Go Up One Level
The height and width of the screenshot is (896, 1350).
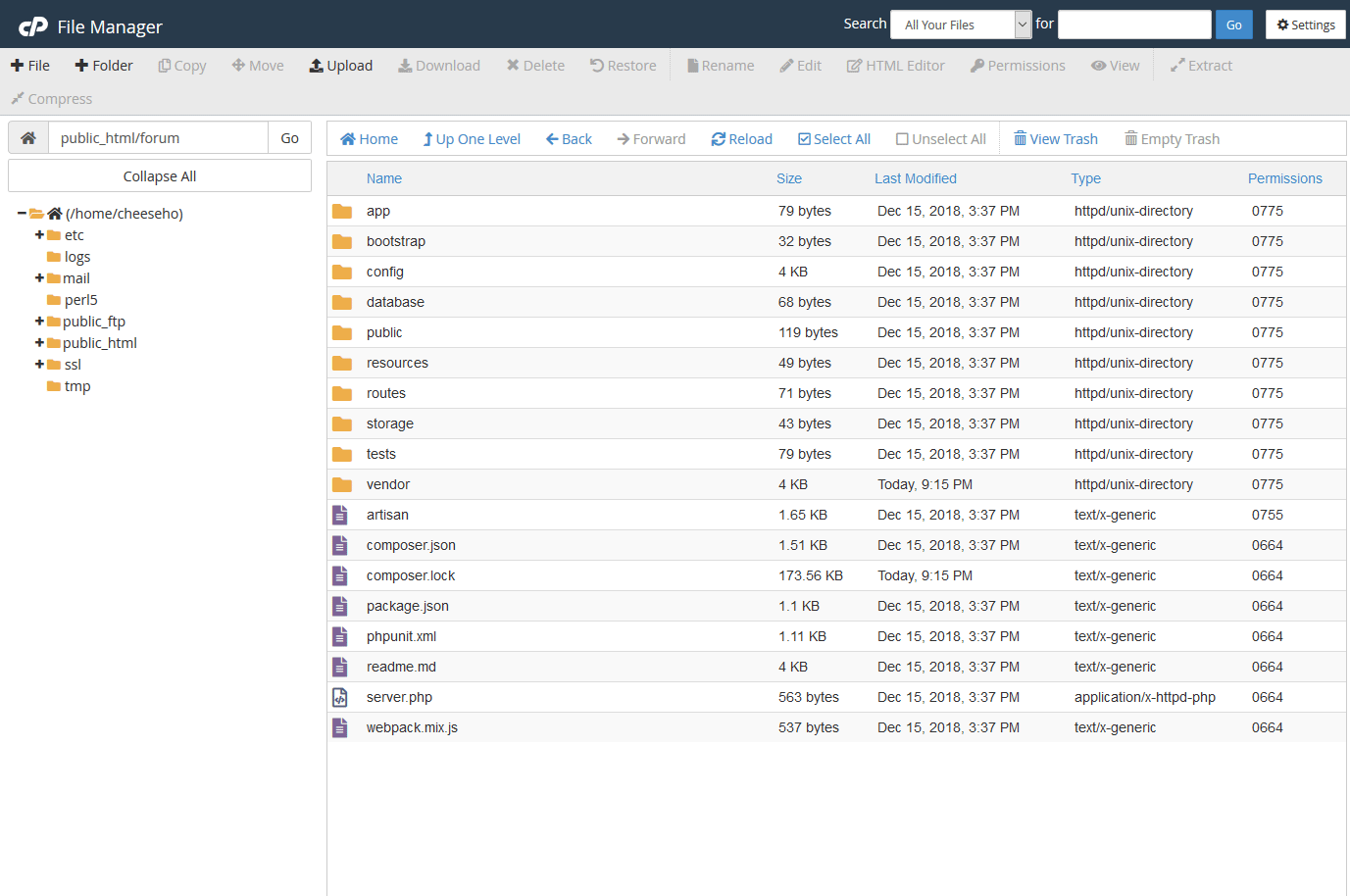pyautogui.click(x=472, y=139)
